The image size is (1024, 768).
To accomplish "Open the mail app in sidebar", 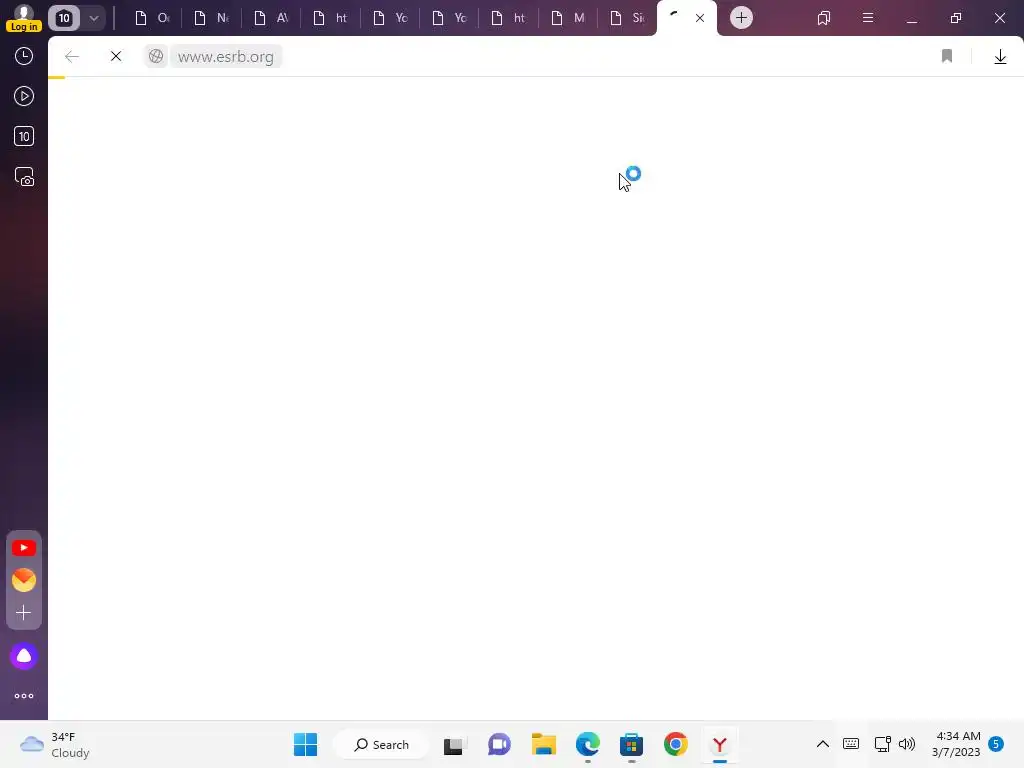I will click(24, 580).
